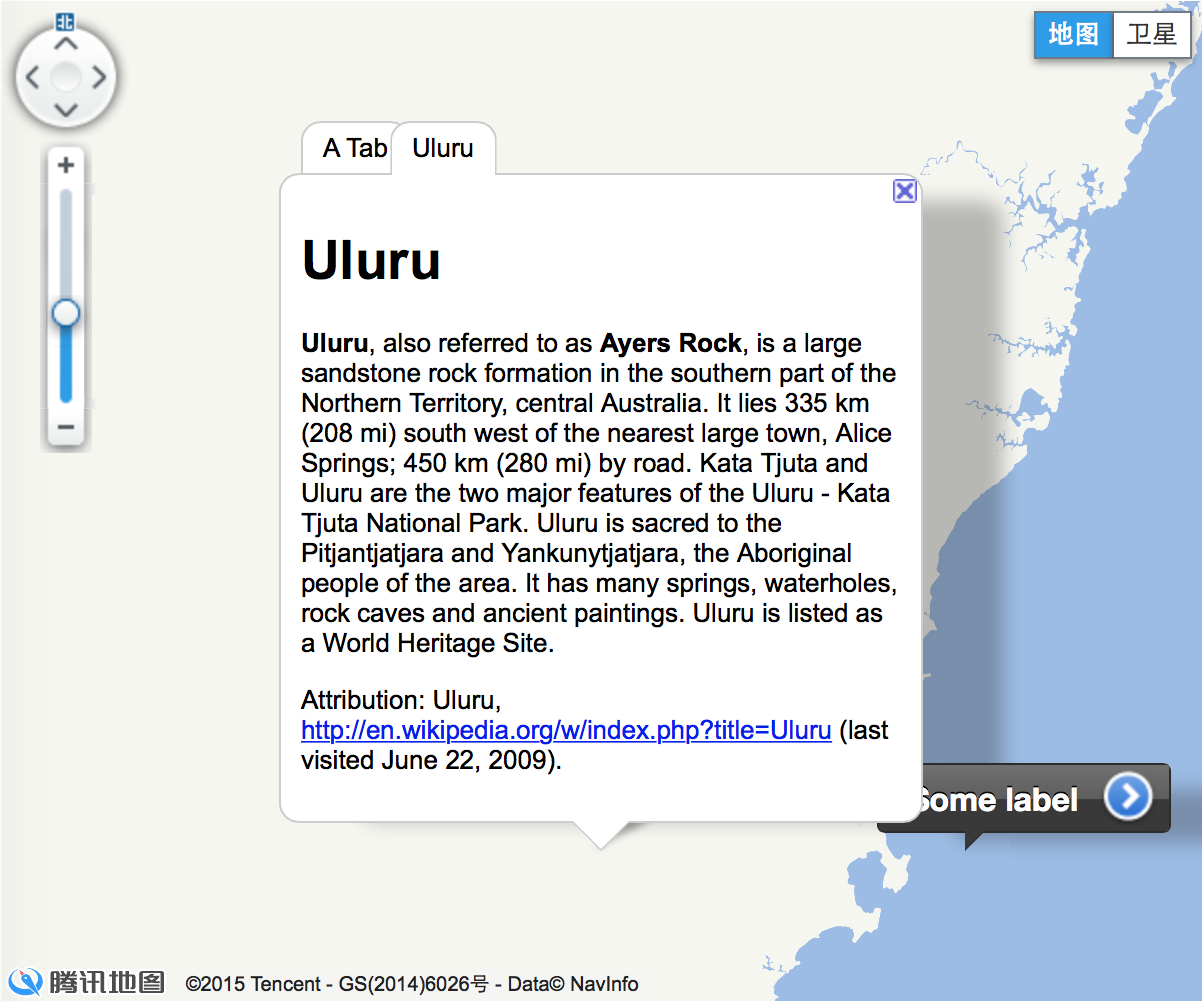The height and width of the screenshot is (1002, 1204).
Task: Open the Uluru info window tab content
Action: point(443,148)
